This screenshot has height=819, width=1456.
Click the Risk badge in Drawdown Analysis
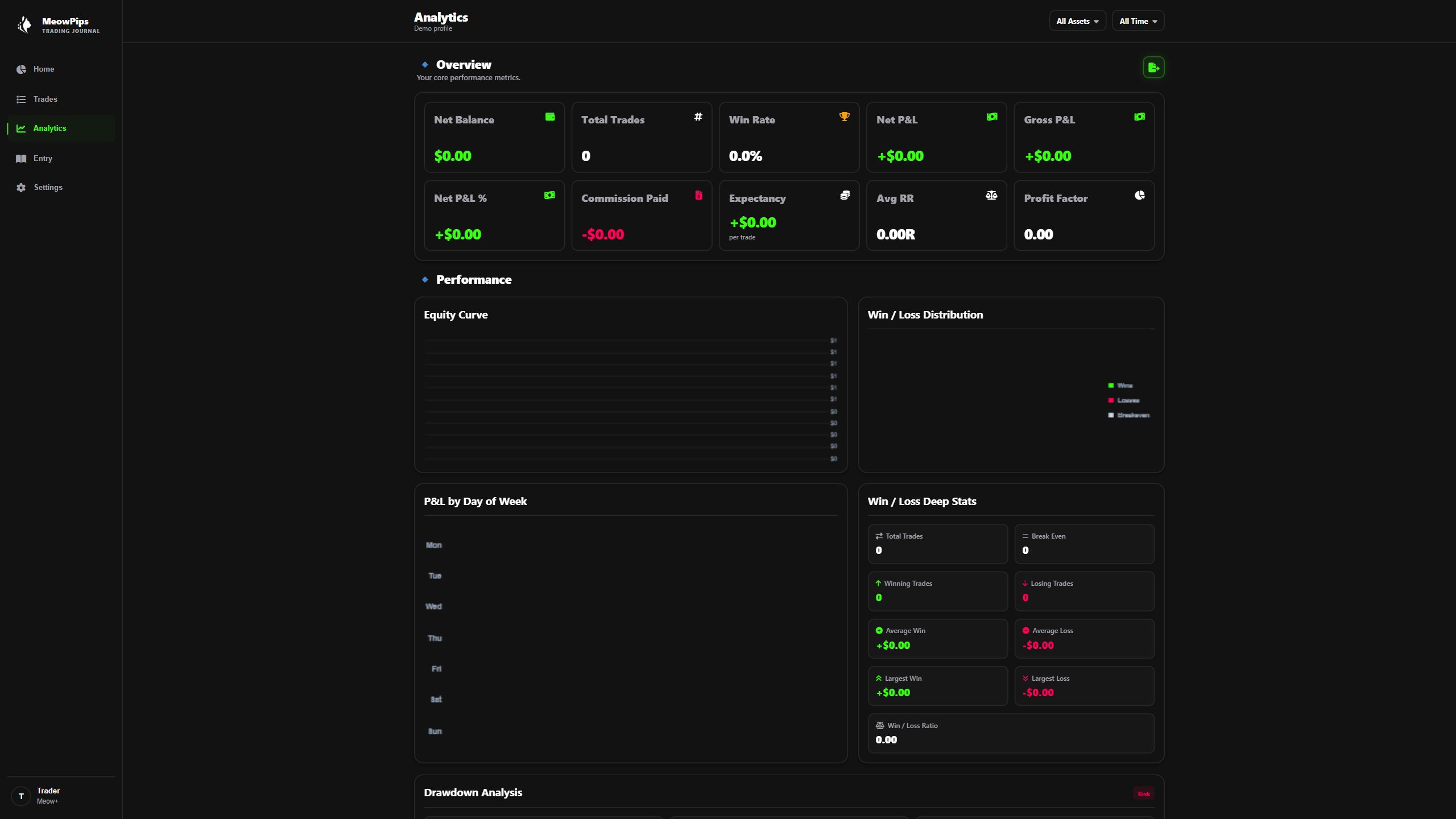pos(1144,793)
